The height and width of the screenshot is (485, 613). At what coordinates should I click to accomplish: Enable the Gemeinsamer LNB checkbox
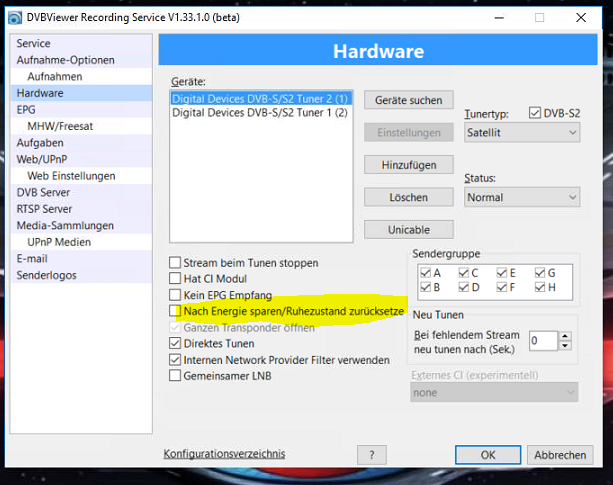click(175, 376)
